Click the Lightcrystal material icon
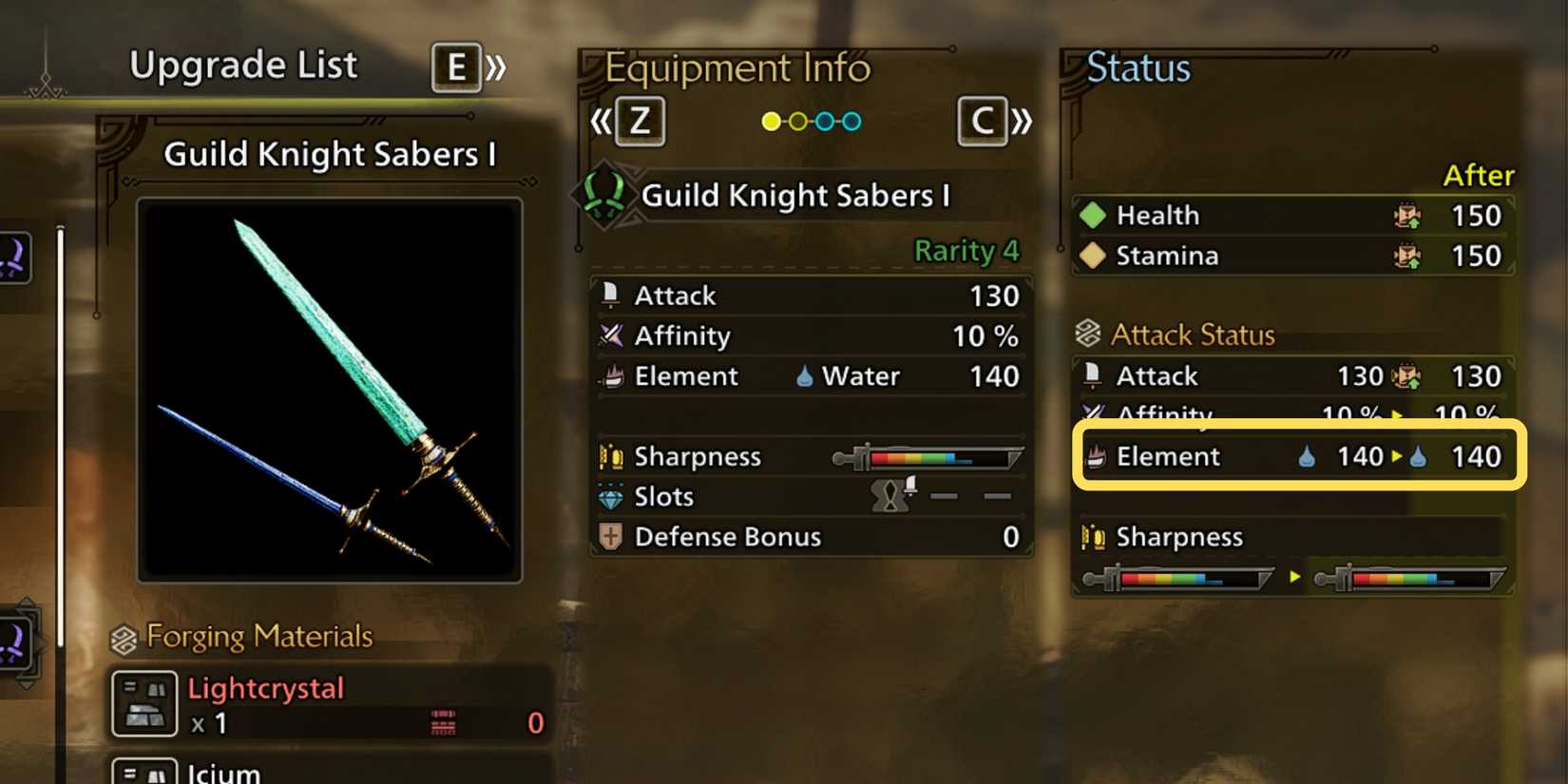The image size is (1568, 784). (x=144, y=704)
